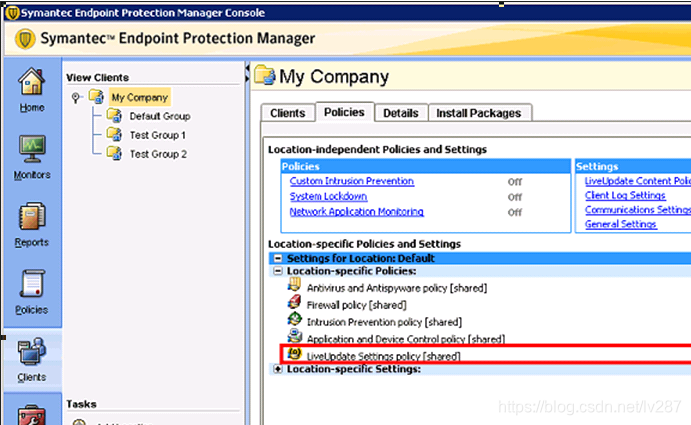Click the Test Group 2 folder icon
This screenshot has width=691, height=425.
[x=114, y=153]
